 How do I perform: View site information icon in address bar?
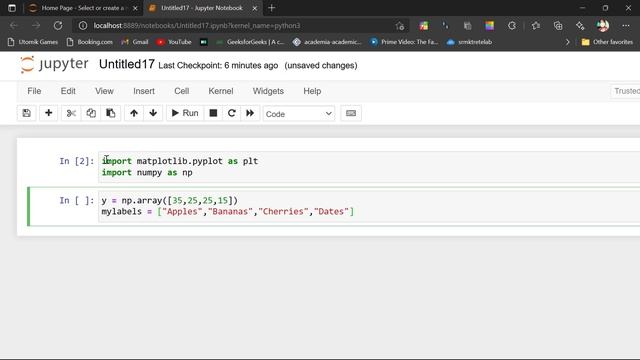[x=83, y=26]
